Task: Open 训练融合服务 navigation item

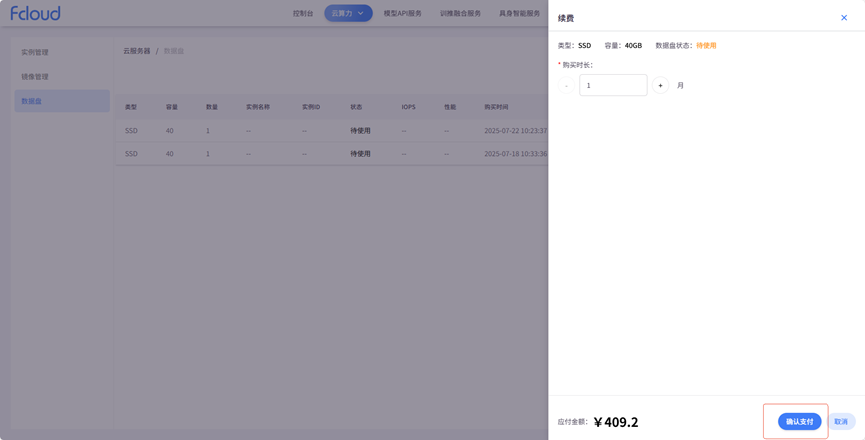Action: coord(460,14)
